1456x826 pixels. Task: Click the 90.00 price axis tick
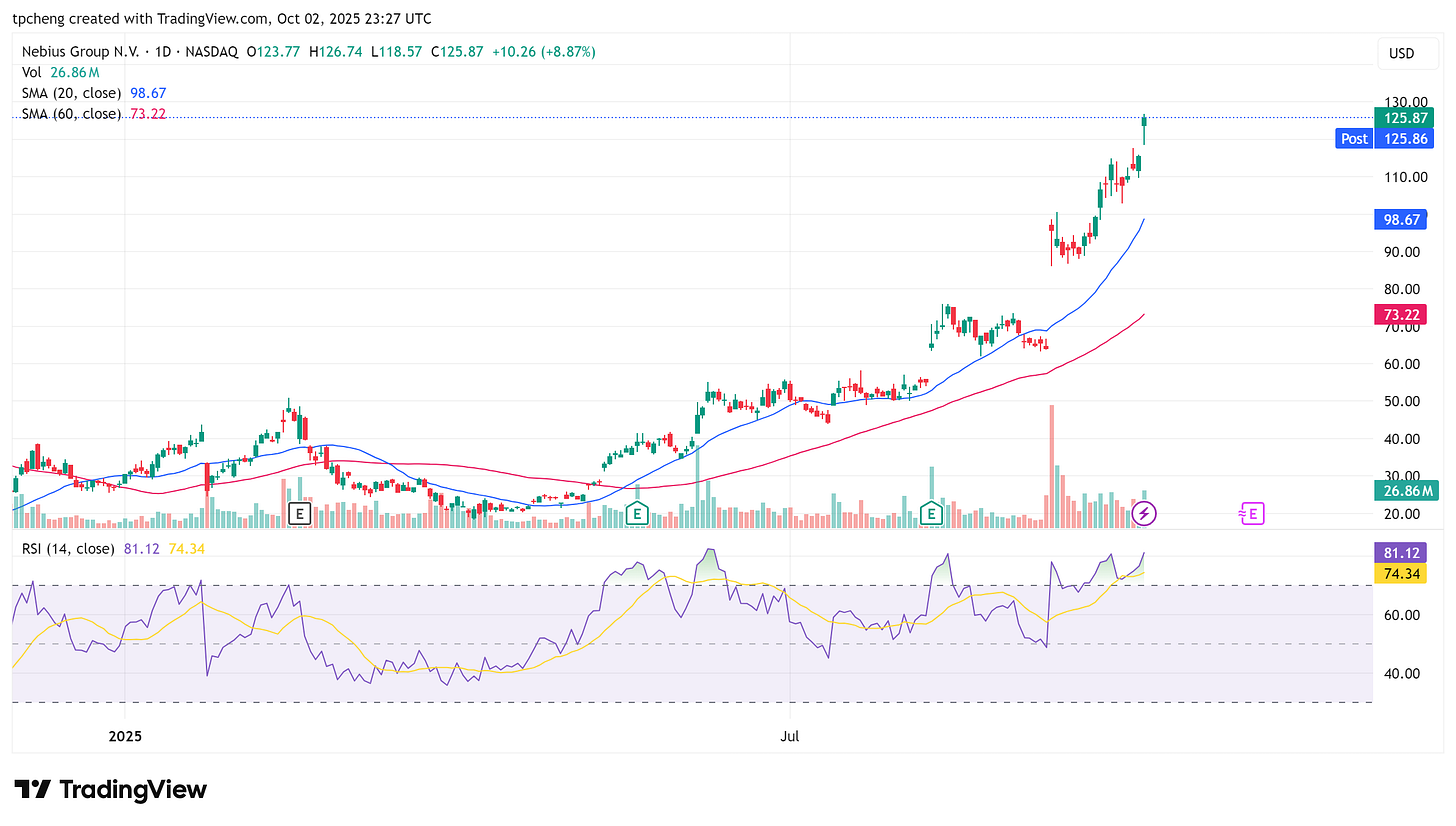1404,252
